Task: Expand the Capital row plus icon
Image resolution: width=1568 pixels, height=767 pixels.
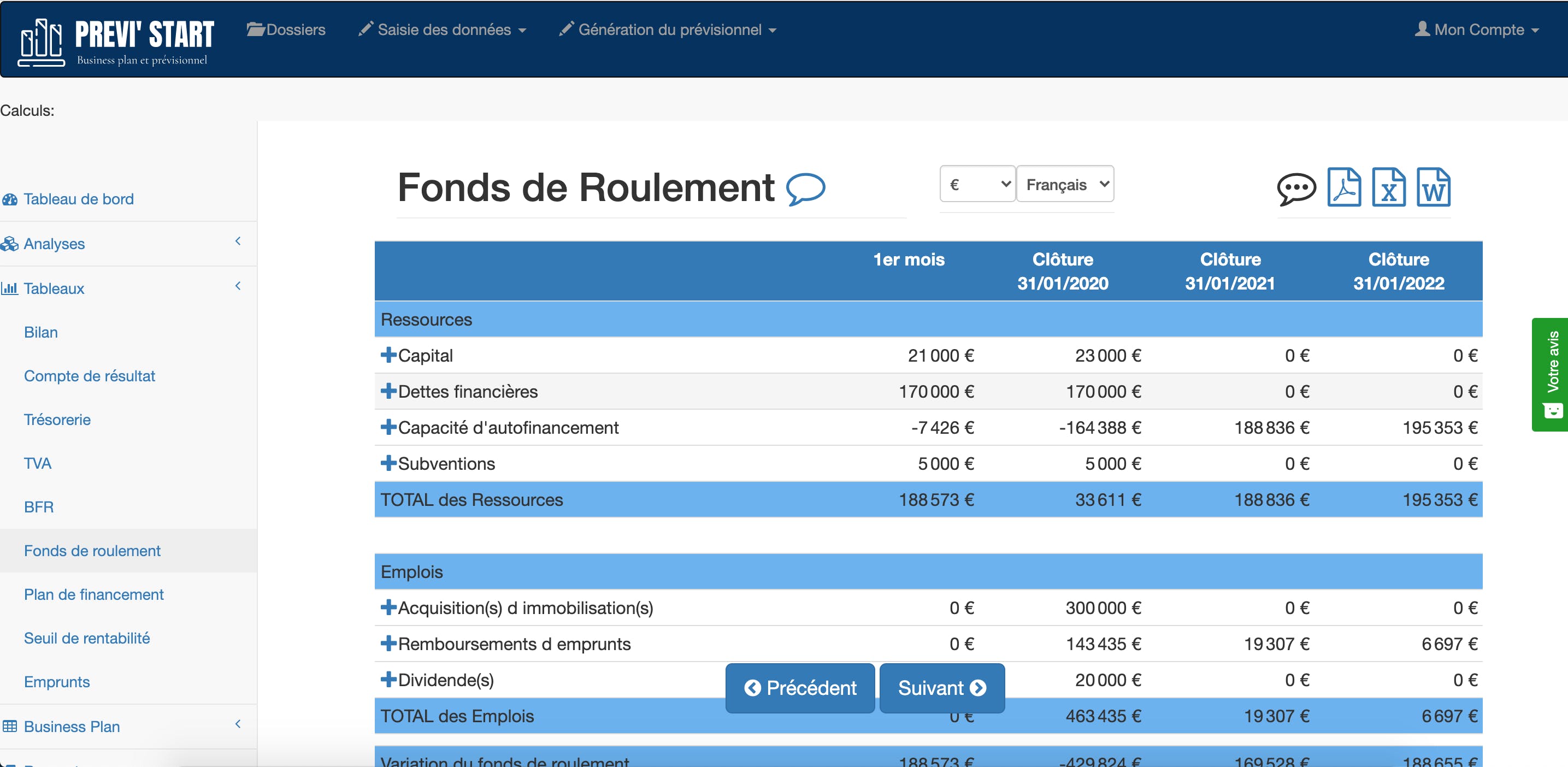Action: (388, 355)
